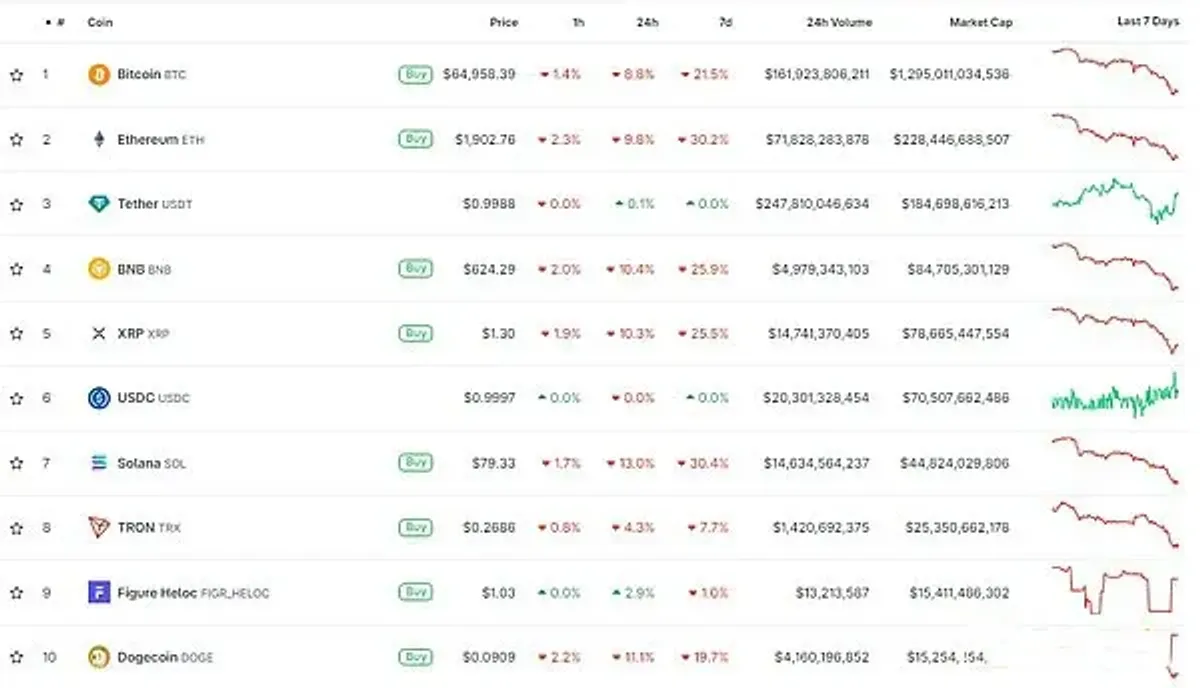Image resolution: width=1200 pixels, height=688 pixels.
Task: Click the Ethereum ETH coin icon
Action: tap(98, 138)
